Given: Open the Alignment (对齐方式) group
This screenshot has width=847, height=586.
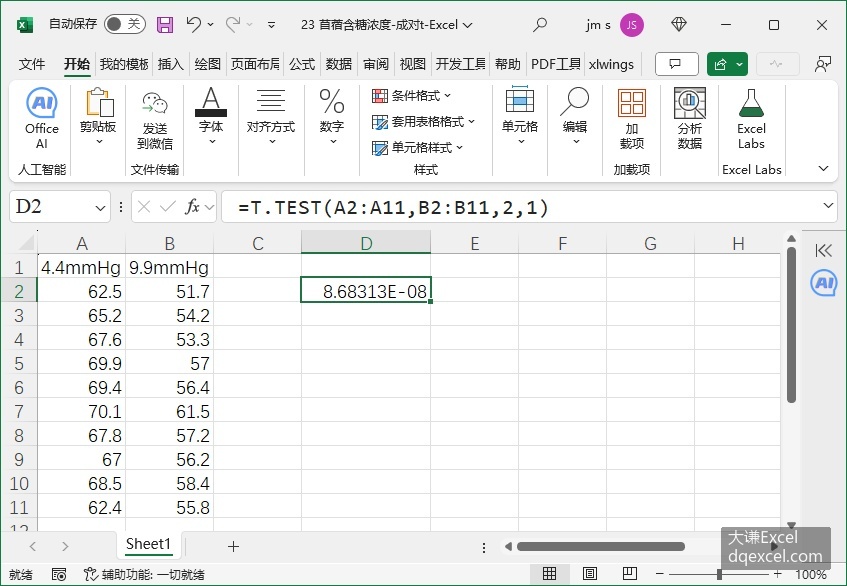Looking at the screenshot, I should point(271,117).
